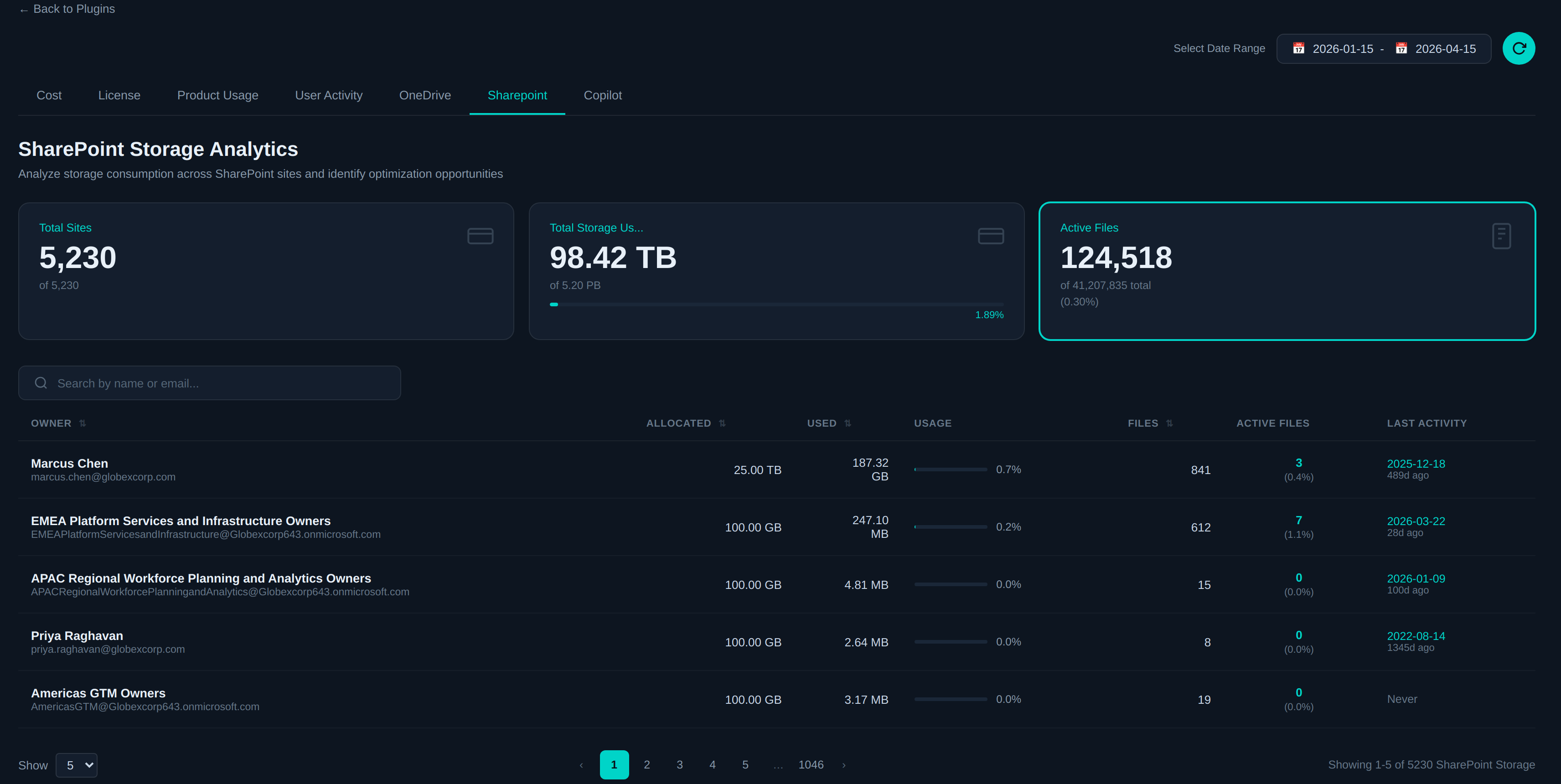The width and height of the screenshot is (1561, 784).
Task: Click the 2026-01-09 last activity date
Action: click(1416, 579)
